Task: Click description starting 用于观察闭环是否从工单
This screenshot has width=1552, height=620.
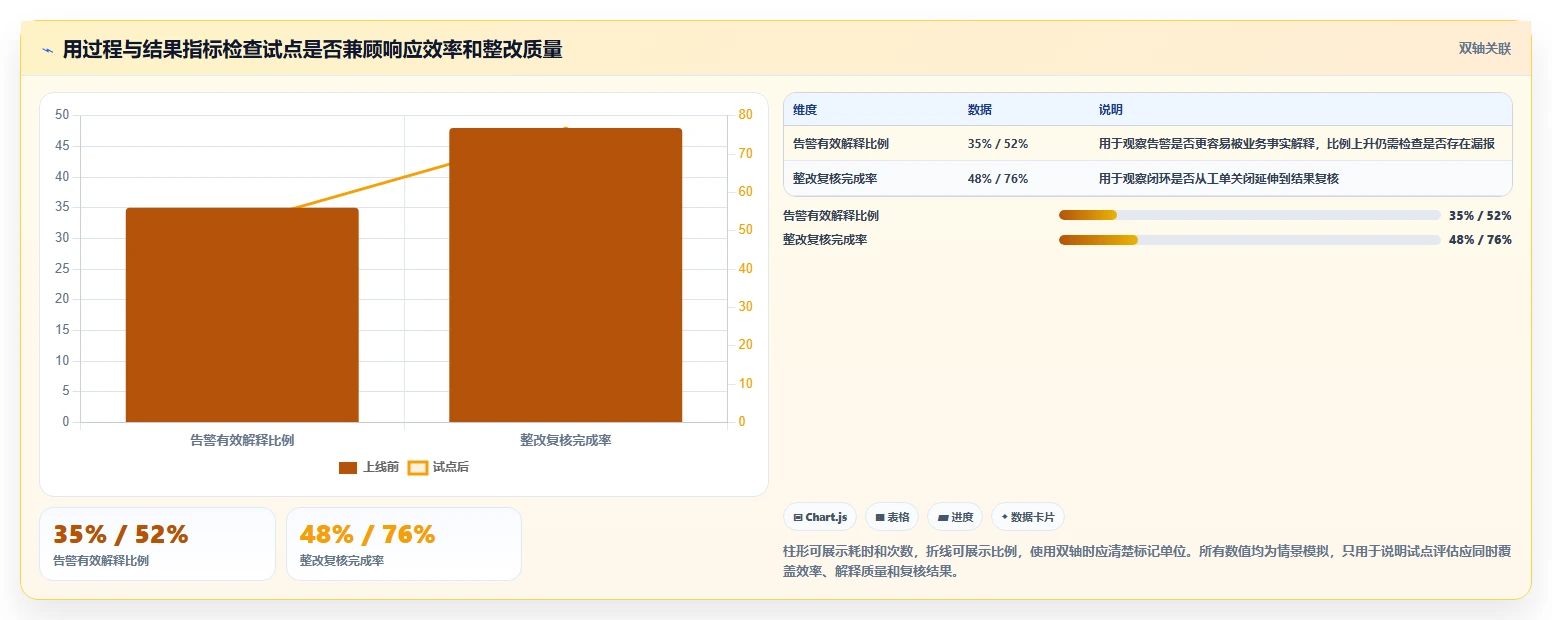Action: tap(1219, 179)
